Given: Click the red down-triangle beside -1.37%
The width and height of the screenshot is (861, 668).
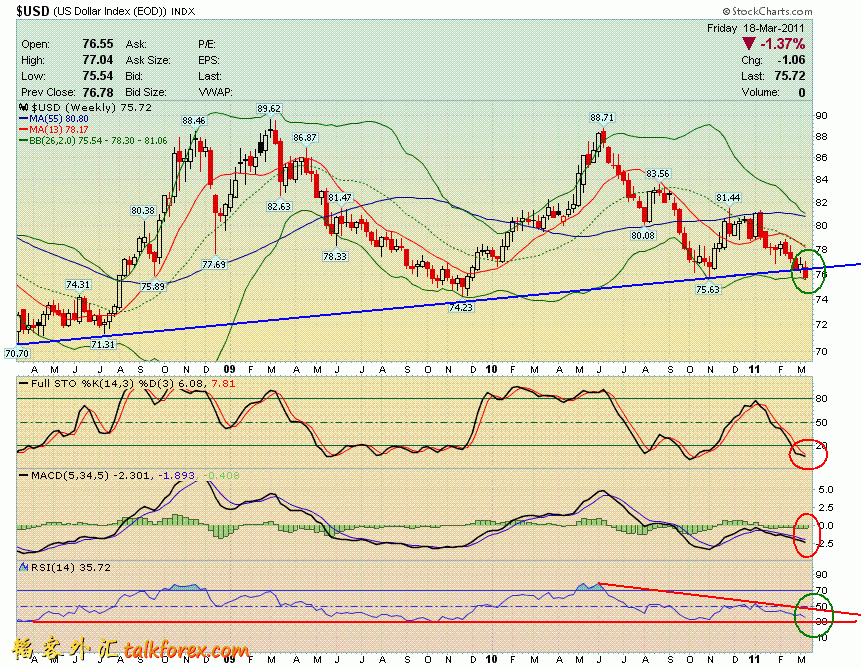Looking at the screenshot, I should pos(748,44).
